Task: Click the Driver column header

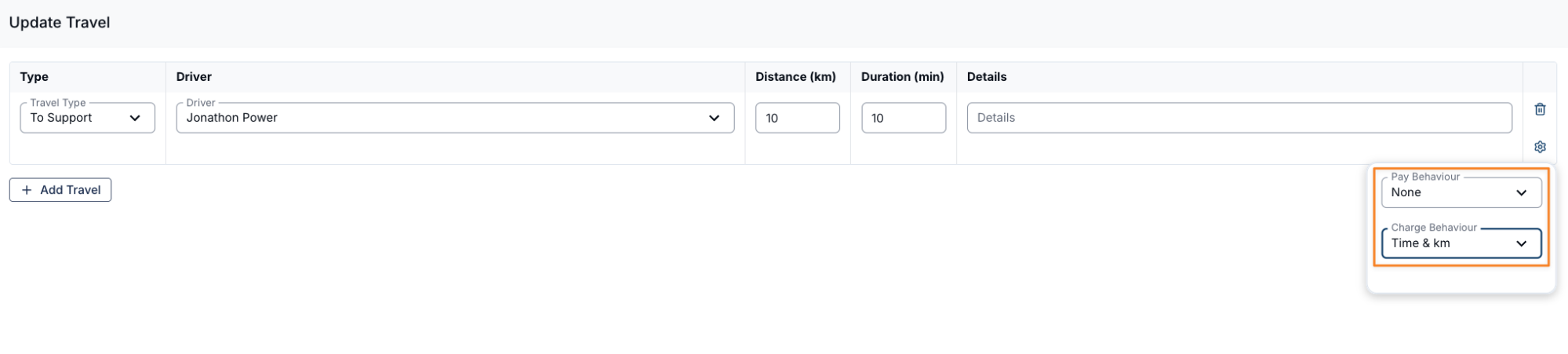Action: coord(194,77)
